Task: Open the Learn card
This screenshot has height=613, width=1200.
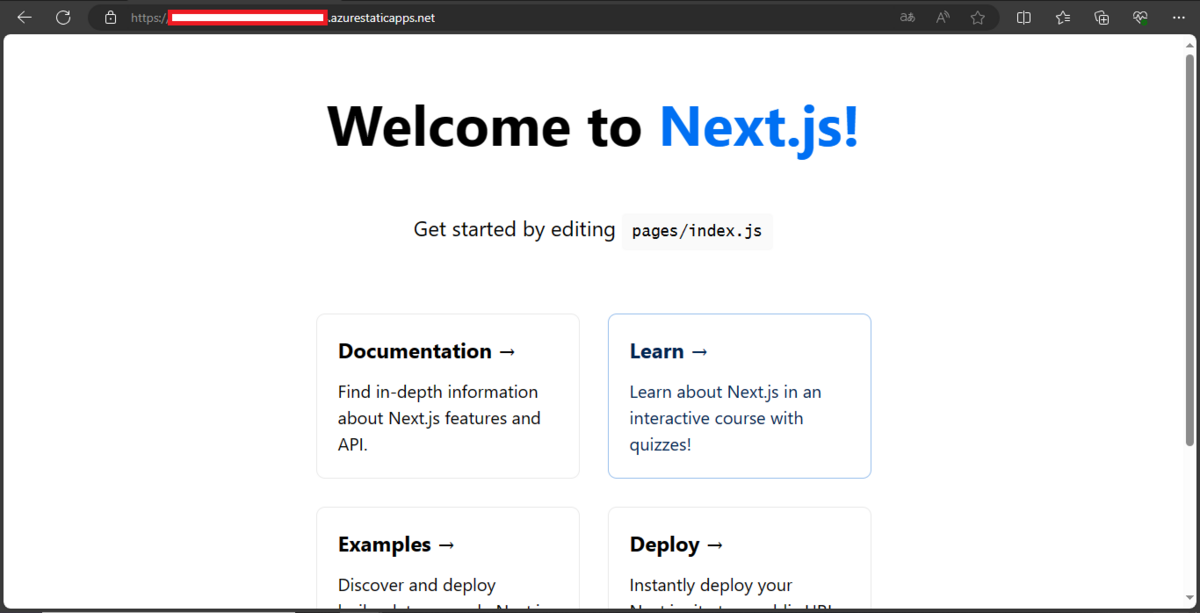Action: [739, 396]
